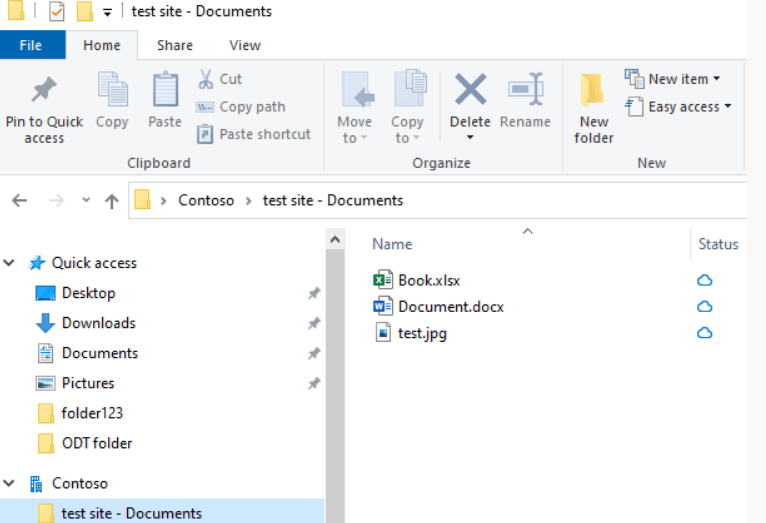The image size is (766, 523).
Task: Click Contoso in the address bar
Action: tap(206, 201)
